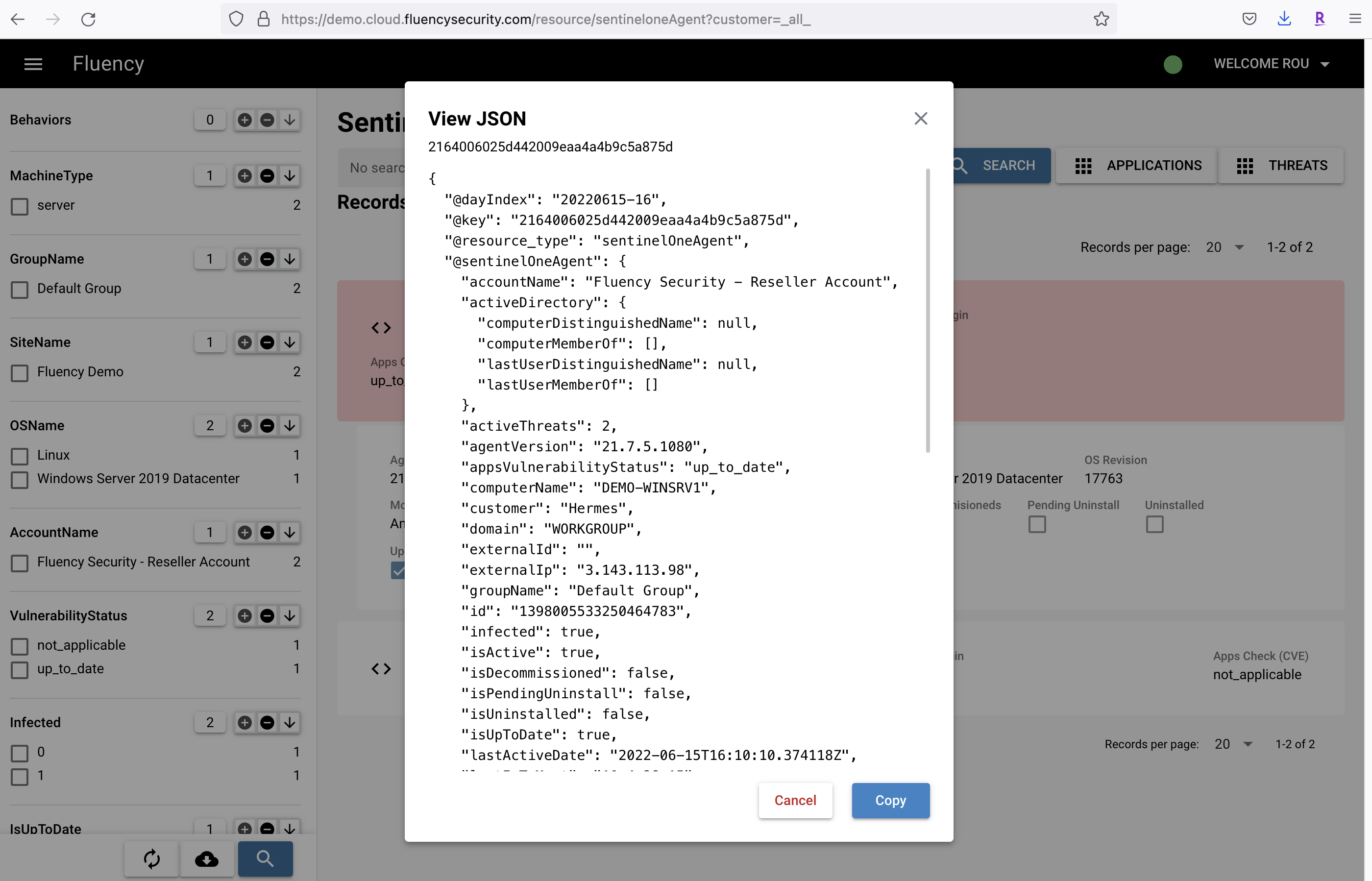Click the browser reload button
This screenshot has height=881, width=1372.
pyautogui.click(x=88, y=20)
